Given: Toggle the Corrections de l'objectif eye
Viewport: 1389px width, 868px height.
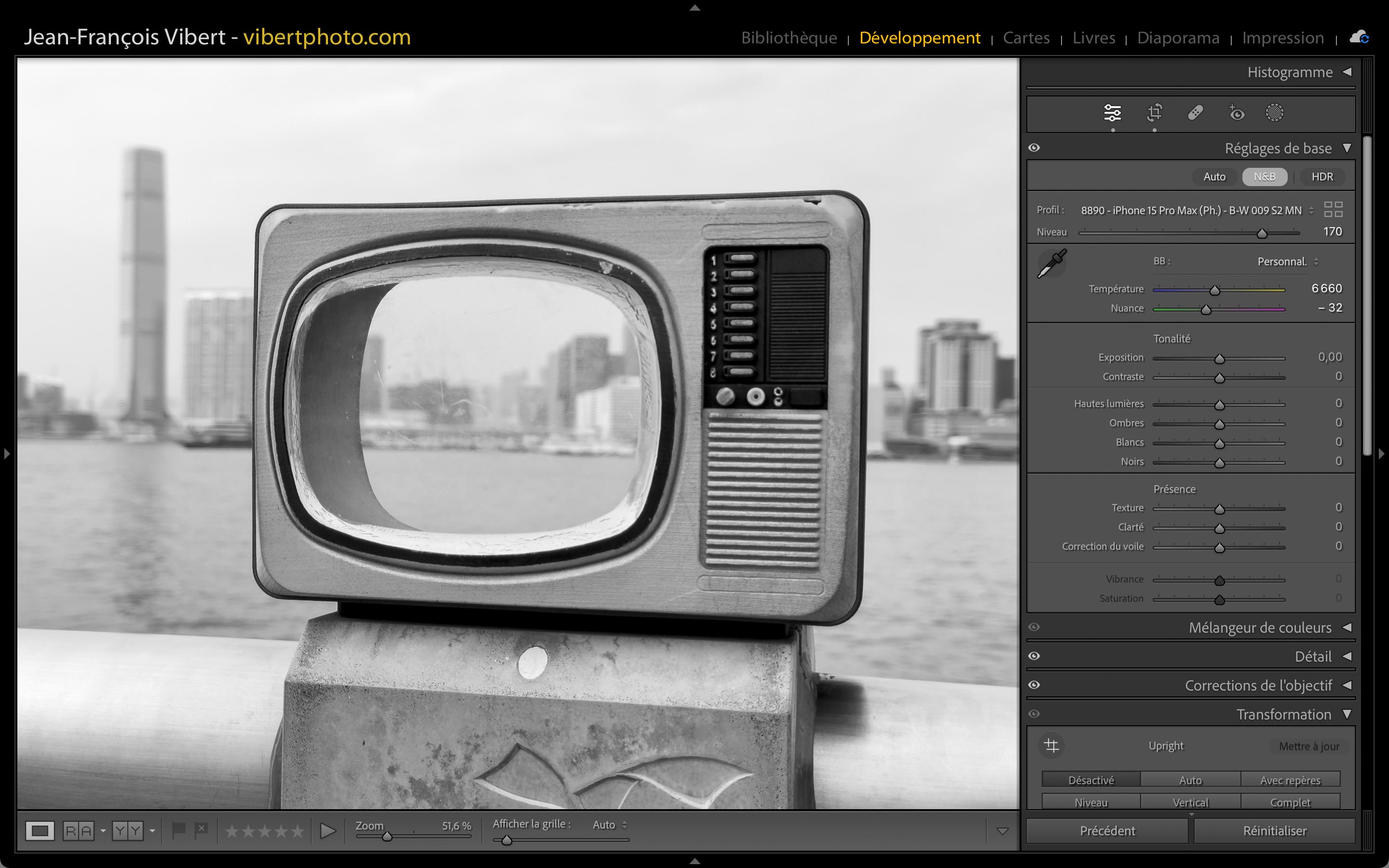Looking at the screenshot, I should (1035, 685).
